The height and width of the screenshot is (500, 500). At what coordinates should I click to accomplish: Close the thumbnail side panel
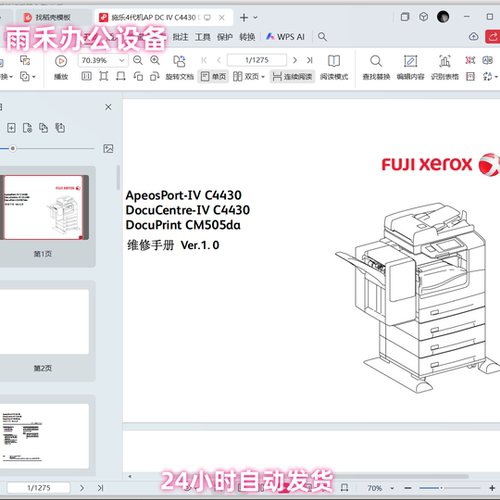(108, 107)
